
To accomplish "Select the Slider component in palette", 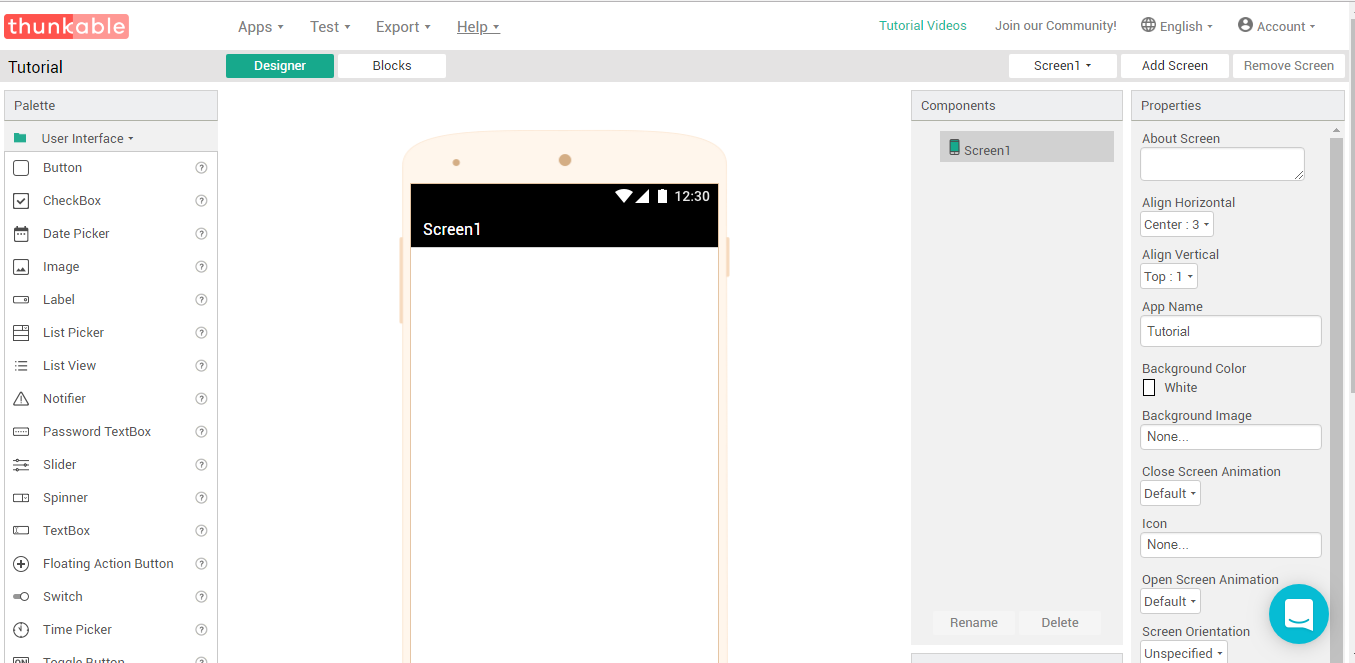I will 61,464.
